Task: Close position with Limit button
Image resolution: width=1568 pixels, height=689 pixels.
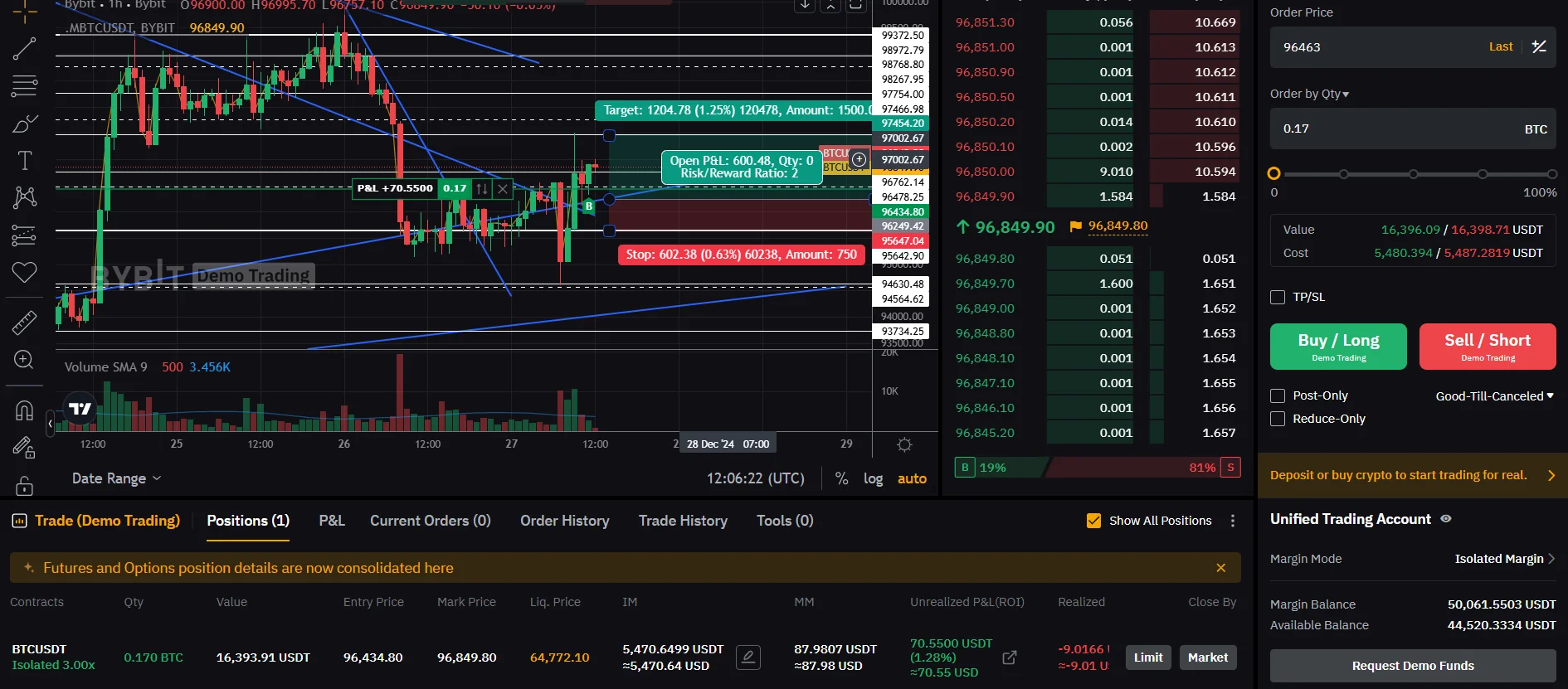Action: click(x=1148, y=657)
